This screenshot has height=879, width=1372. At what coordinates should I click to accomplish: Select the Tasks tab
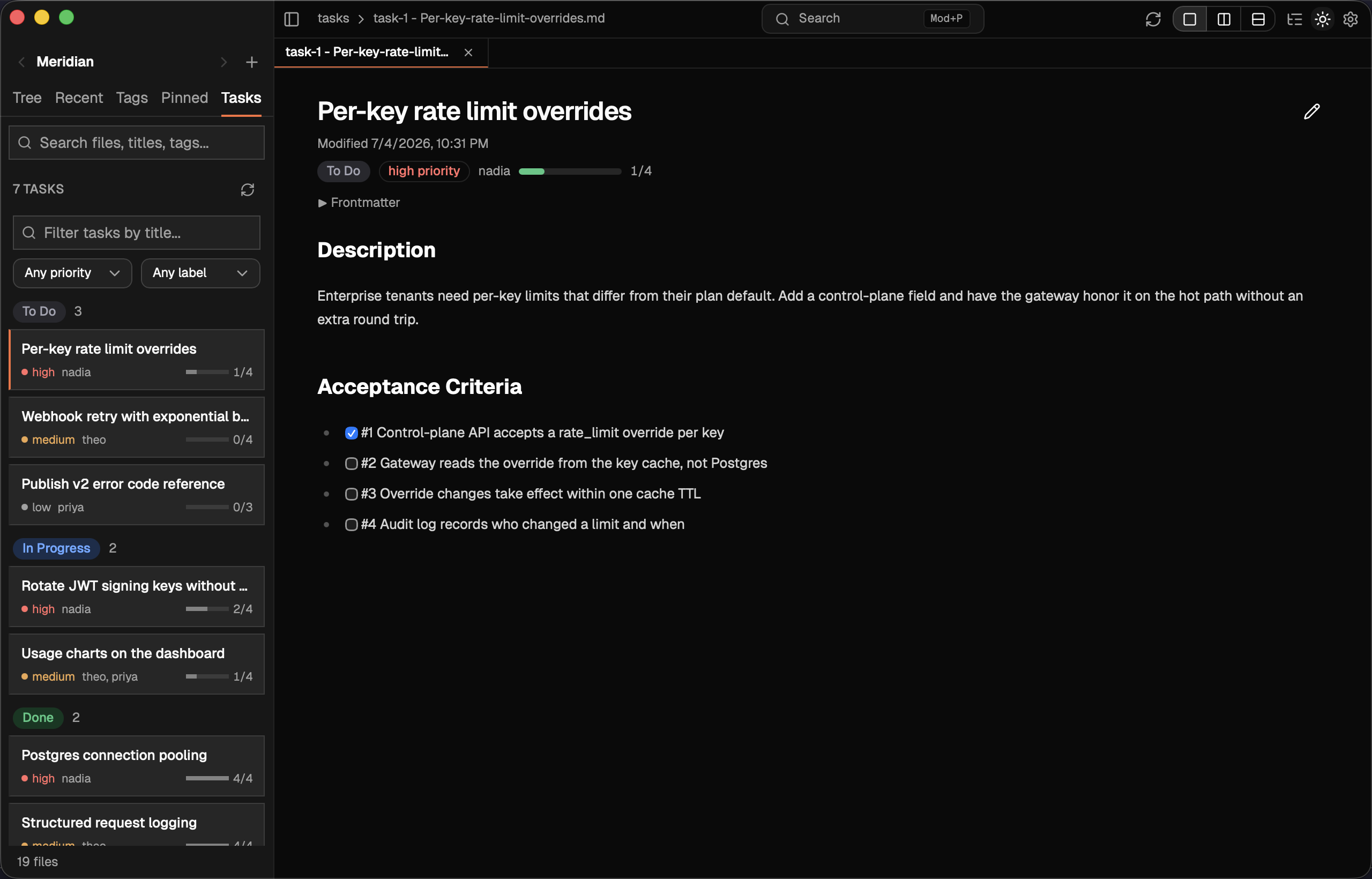coord(241,98)
